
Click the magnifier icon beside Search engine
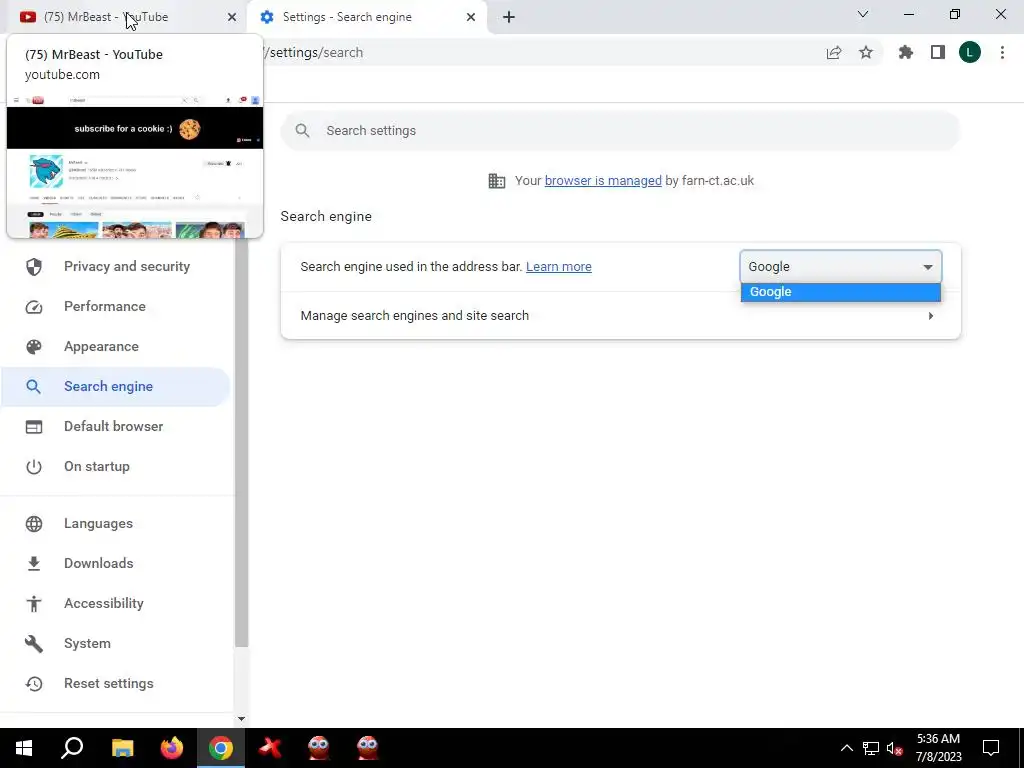tap(33, 387)
